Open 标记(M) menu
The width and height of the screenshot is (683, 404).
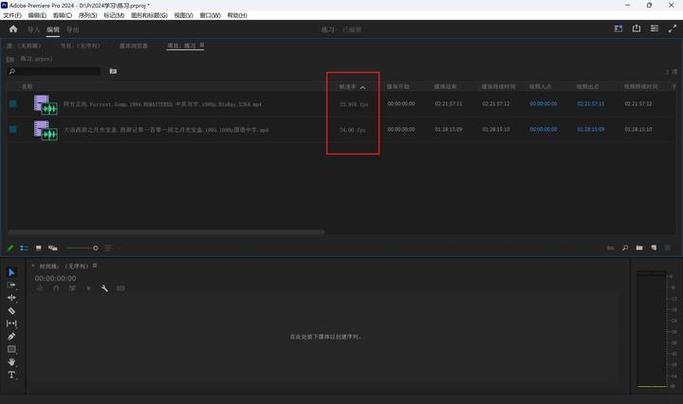114,15
